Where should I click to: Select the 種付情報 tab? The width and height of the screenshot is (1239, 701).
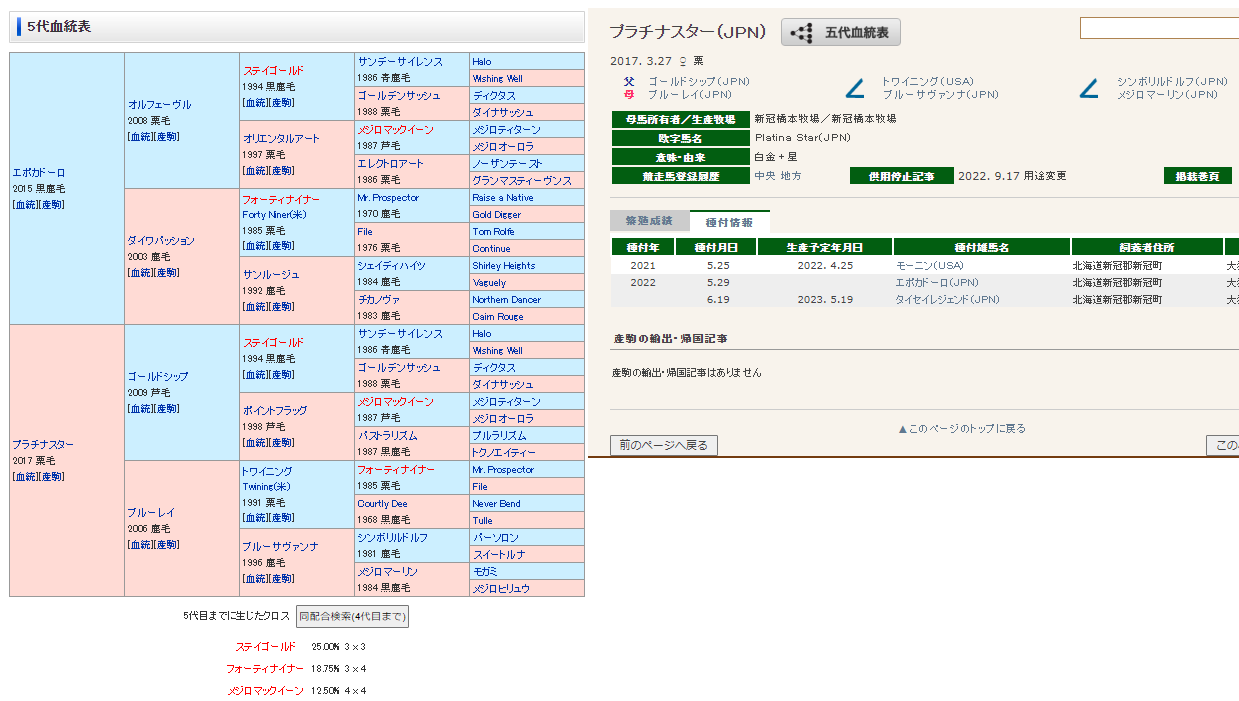point(729,222)
